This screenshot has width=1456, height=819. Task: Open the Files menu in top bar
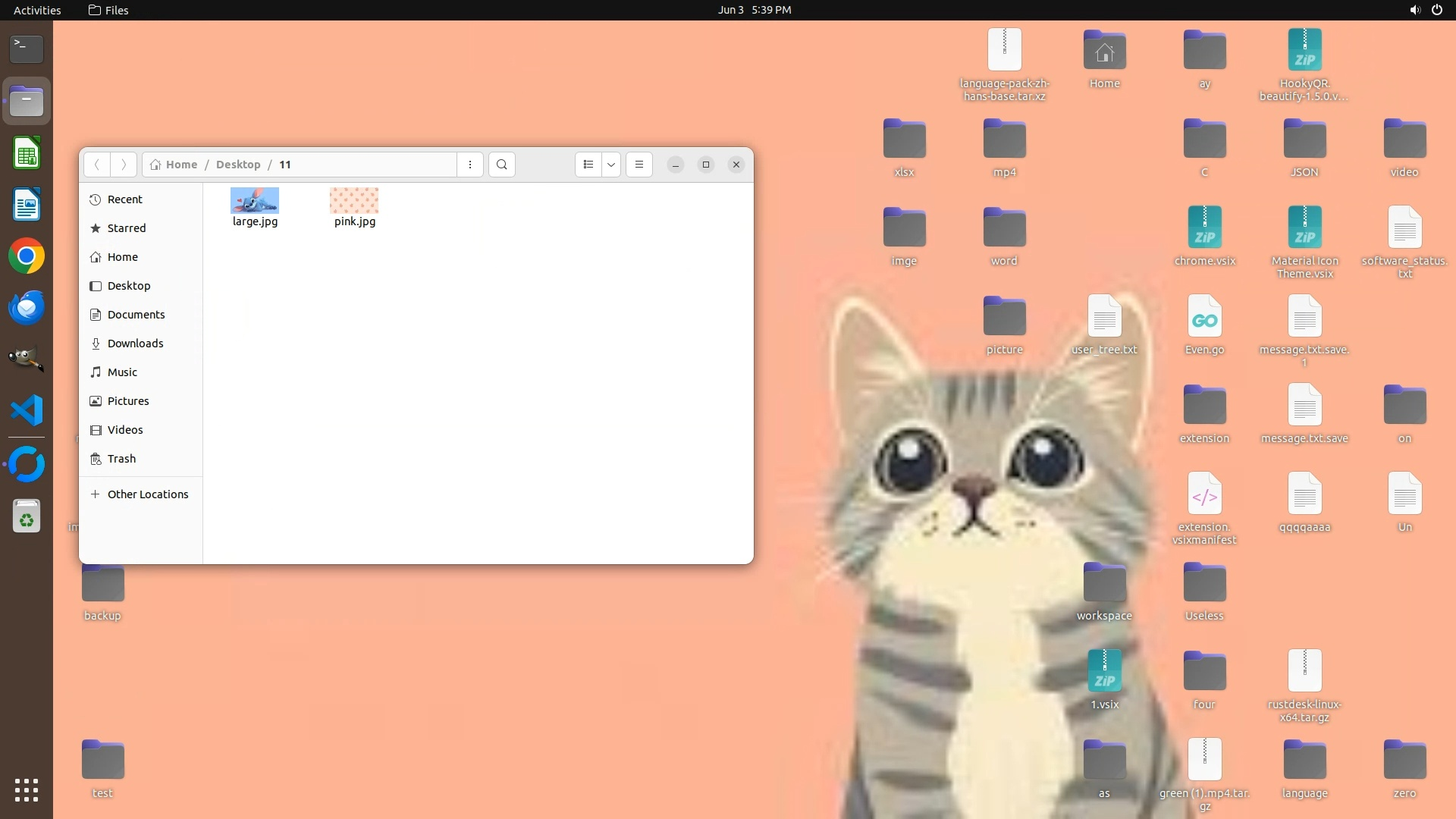108,10
